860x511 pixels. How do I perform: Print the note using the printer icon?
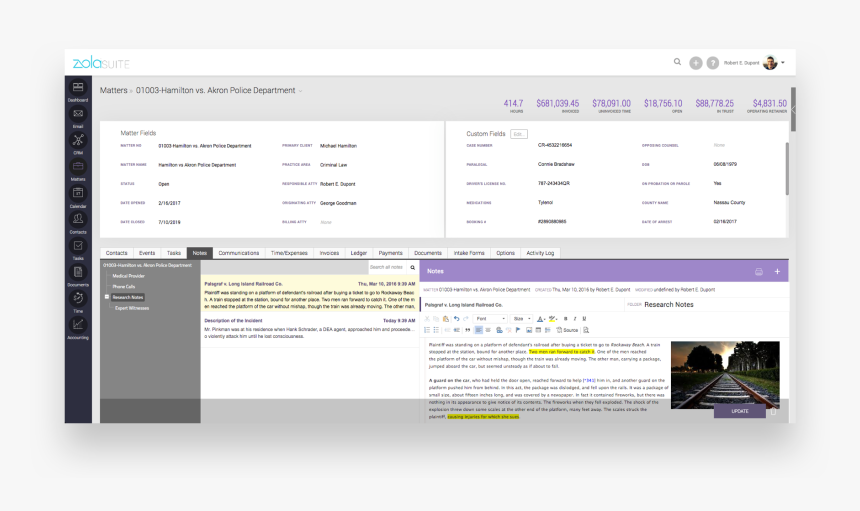759,271
